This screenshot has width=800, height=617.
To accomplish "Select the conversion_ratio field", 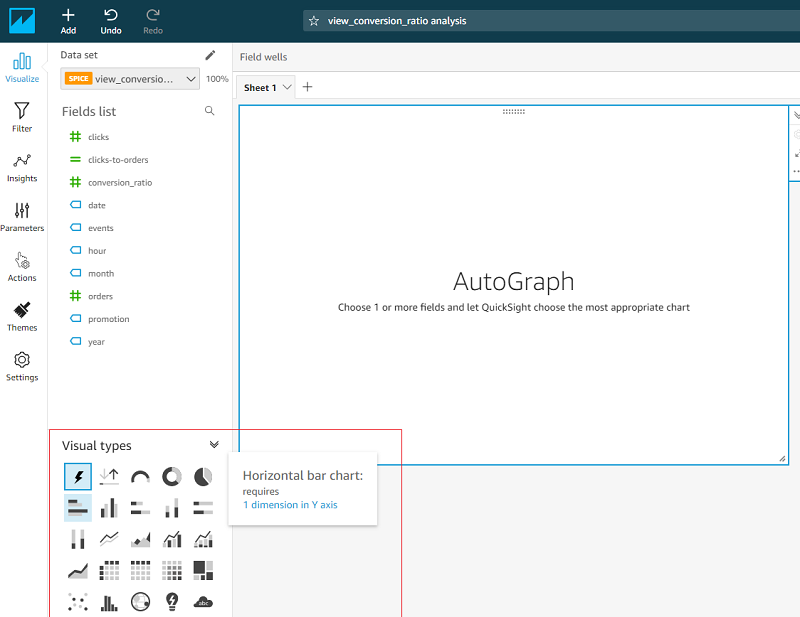I will [119, 183].
